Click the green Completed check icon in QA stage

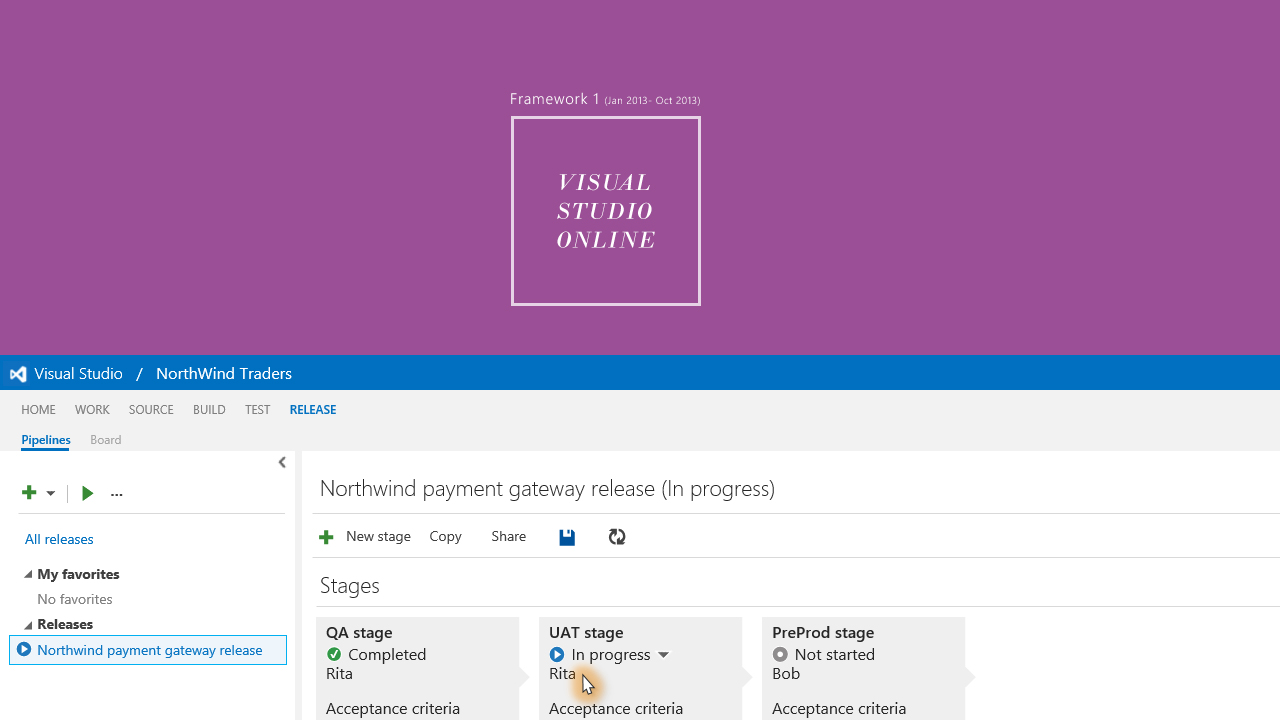(334, 654)
